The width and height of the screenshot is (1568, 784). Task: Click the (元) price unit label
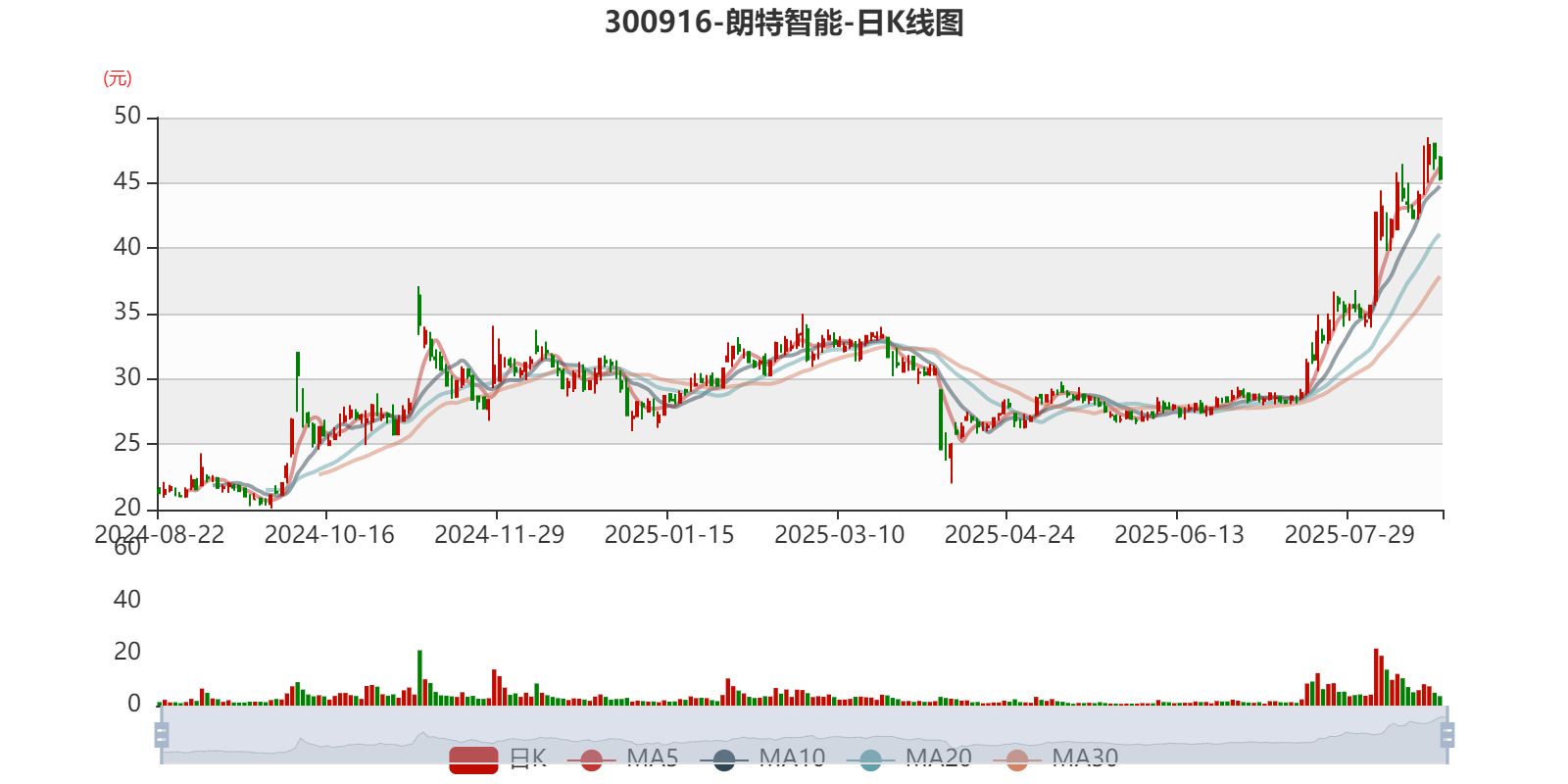118,78
